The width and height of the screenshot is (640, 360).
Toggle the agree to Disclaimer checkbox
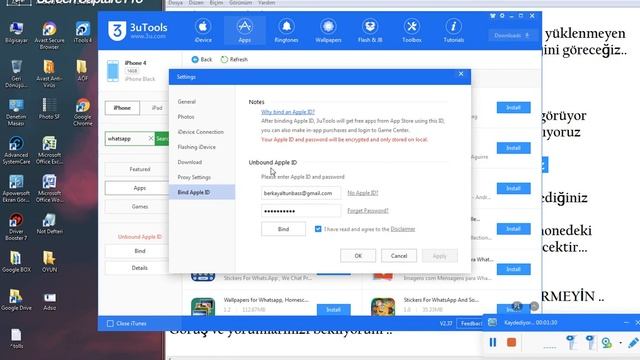click(x=318, y=229)
